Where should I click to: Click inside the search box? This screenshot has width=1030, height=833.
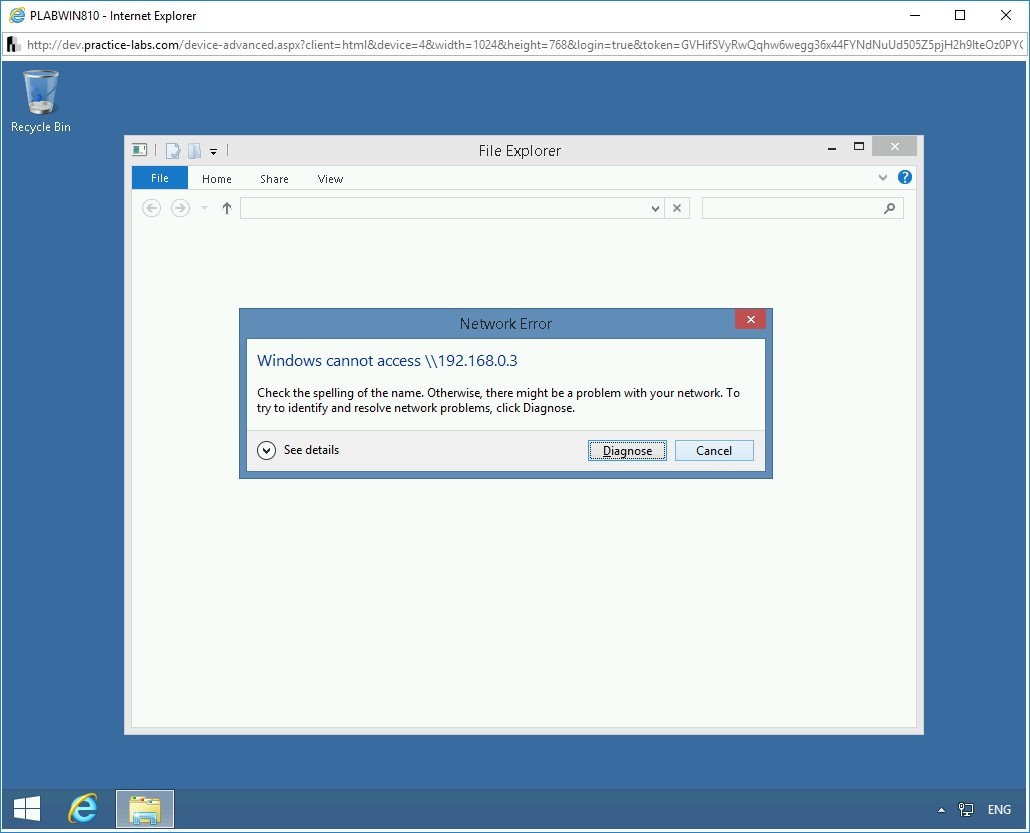[x=795, y=208]
